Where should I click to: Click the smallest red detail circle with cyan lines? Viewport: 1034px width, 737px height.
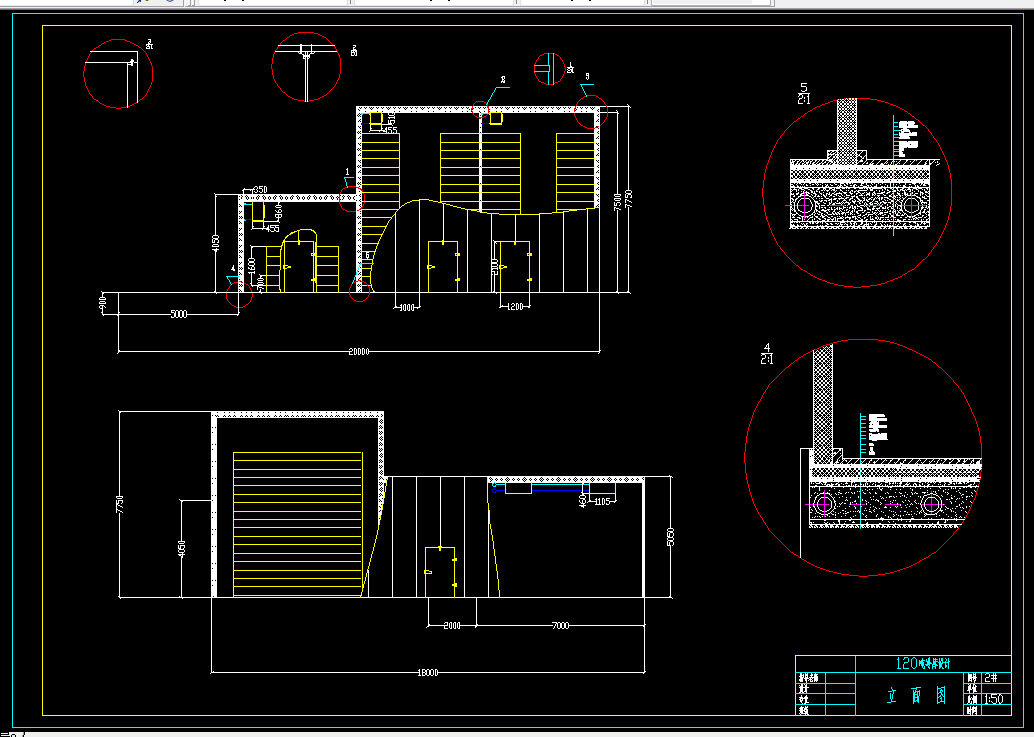point(549,69)
